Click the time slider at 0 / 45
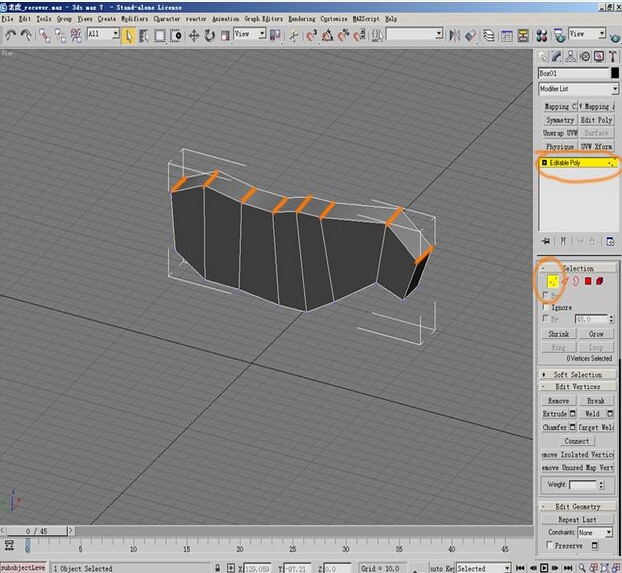This screenshot has width=622, height=573. click(x=36, y=531)
